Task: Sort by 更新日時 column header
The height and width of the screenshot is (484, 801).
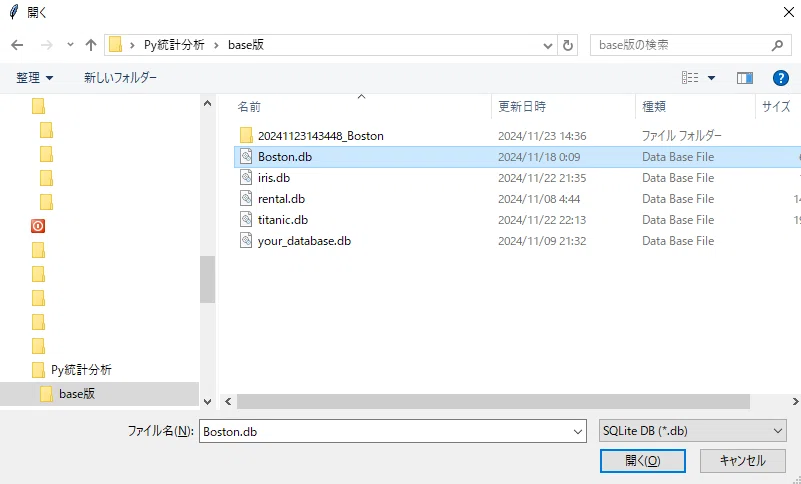Action: [522, 106]
